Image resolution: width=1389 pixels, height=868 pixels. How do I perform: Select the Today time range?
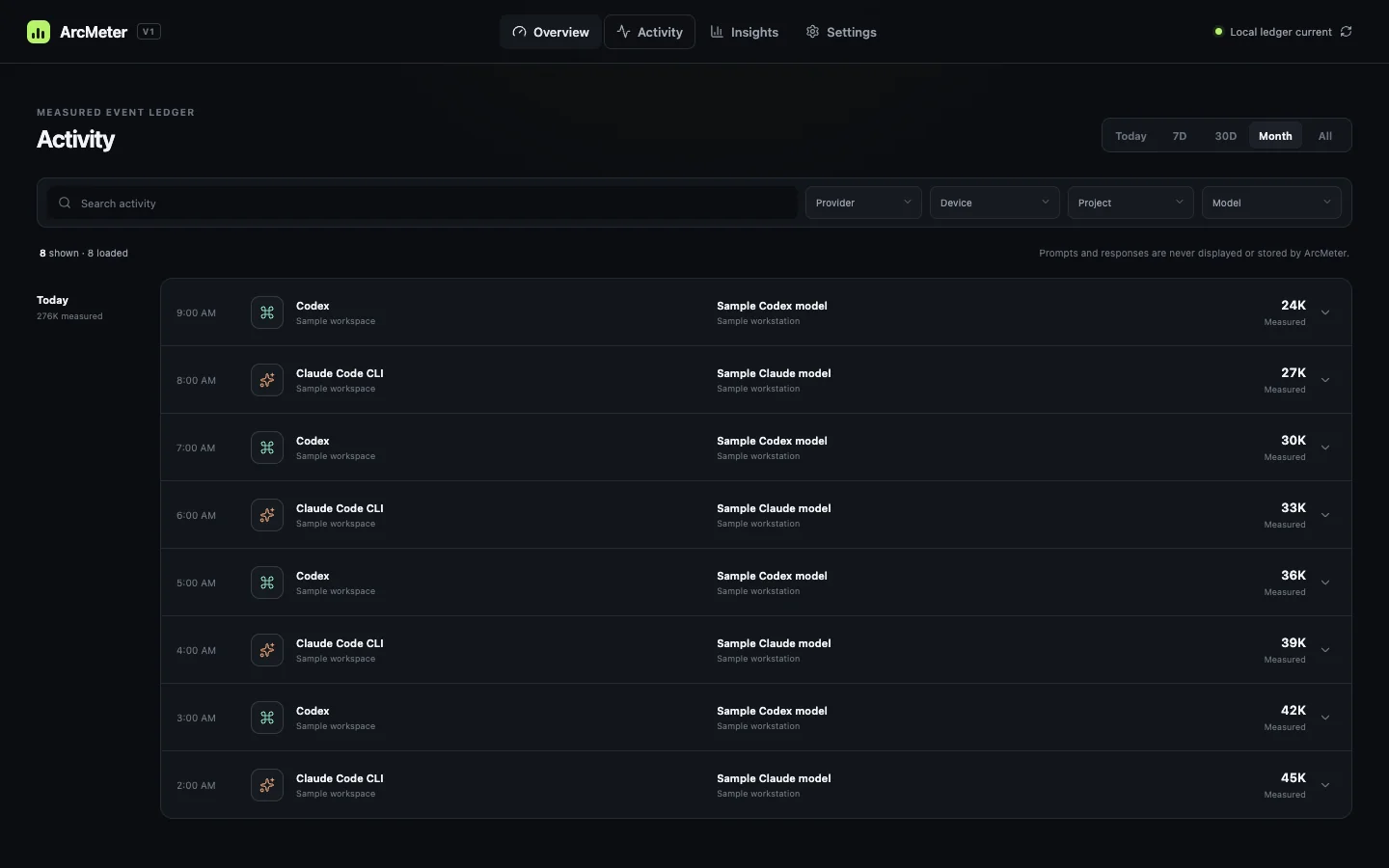pyautogui.click(x=1130, y=136)
